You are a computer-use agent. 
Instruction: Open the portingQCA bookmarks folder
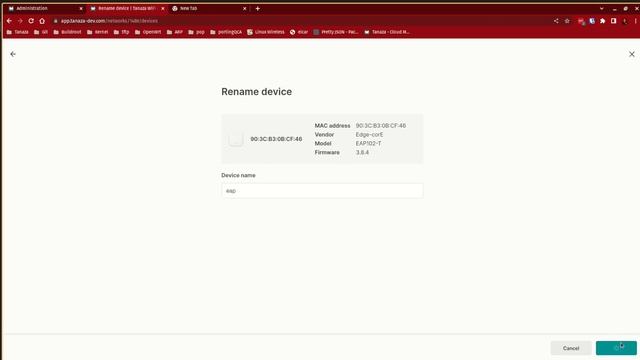point(226,32)
